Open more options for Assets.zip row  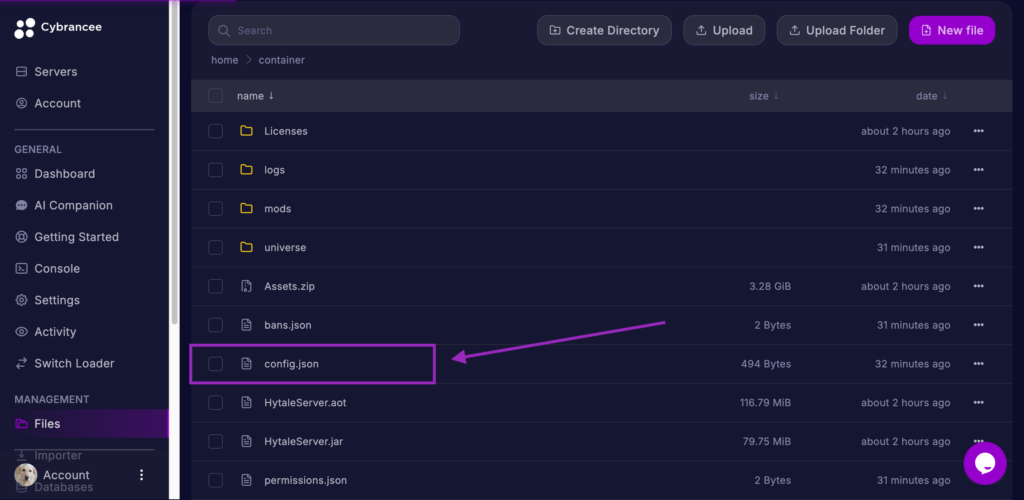[978, 287]
